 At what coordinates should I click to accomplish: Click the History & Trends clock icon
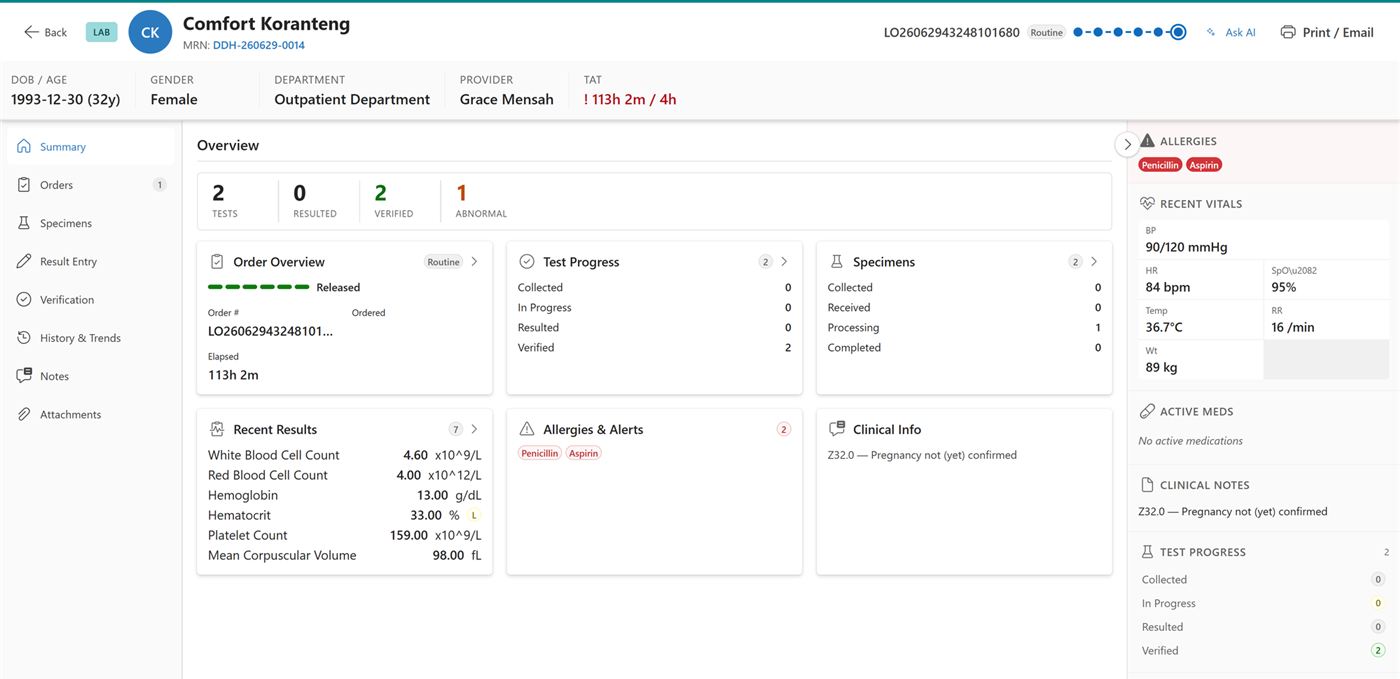(x=24, y=338)
